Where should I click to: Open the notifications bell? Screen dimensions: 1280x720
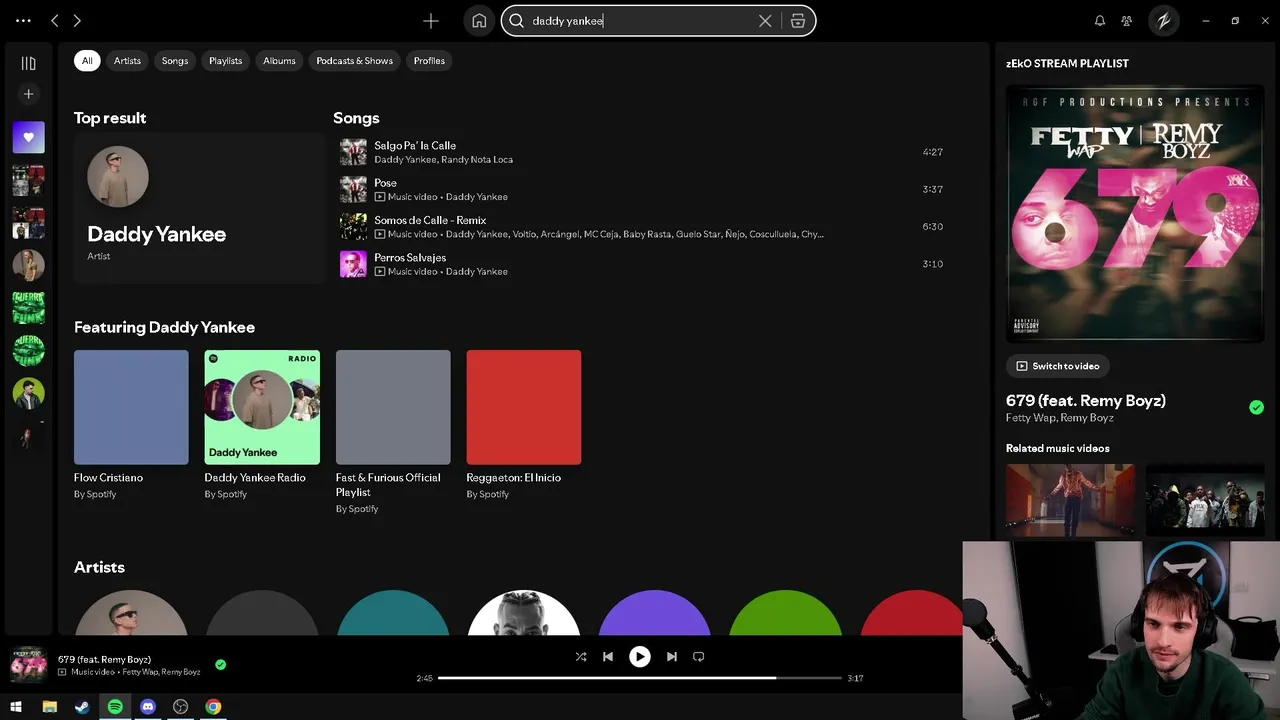[1100, 20]
